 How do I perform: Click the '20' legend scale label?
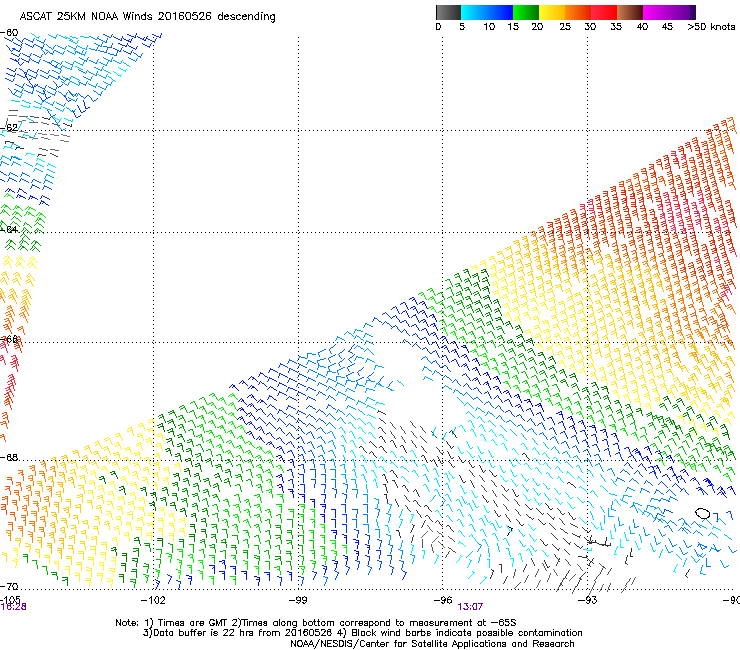[537, 27]
